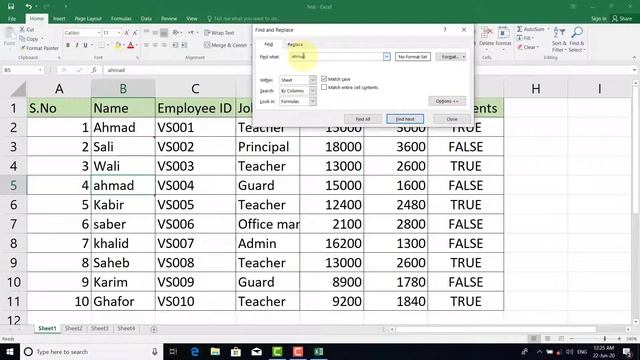Image resolution: width=640 pixels, height=360 pixels.
Task: Increase font size with the larger A
Action: click(127, 33)
